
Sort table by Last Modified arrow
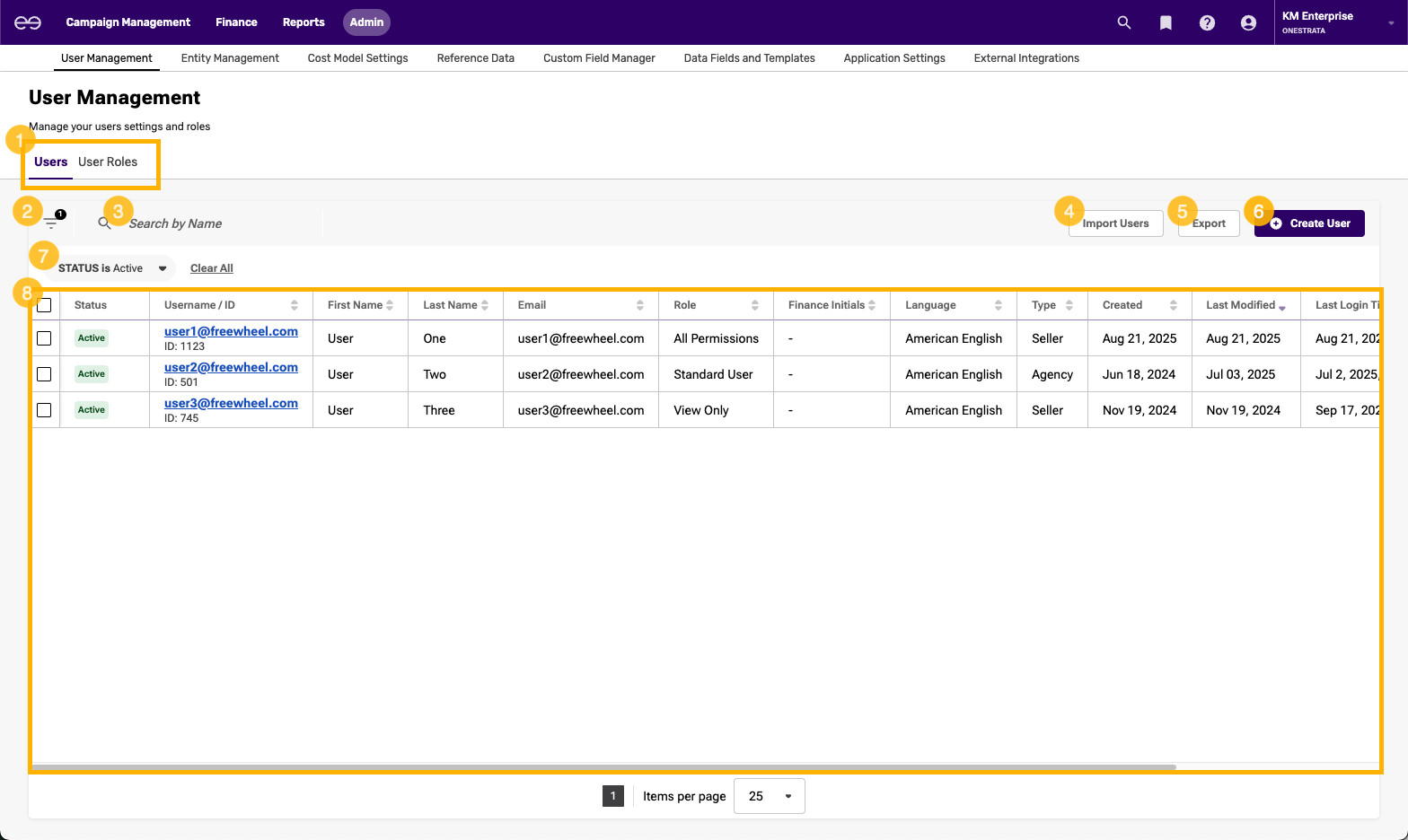pyautogui.click(x=1281, y=307)
